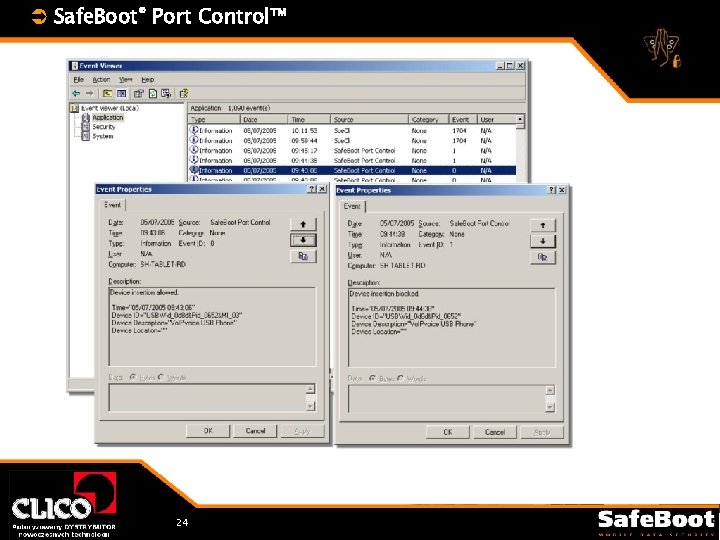Click data box scroll up arrow, 'insertion allowed' dialog
Image resolution: width=720 pixels, height=540 pixels.
tap(310, 389)
